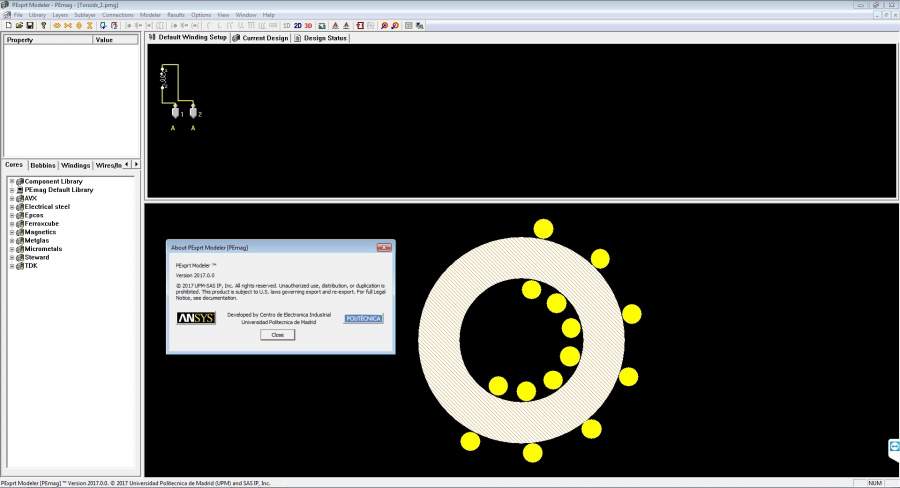The height and width of the screenshot is (488, 900).
Task: Open the Window menu
Action: pos(246,15)
